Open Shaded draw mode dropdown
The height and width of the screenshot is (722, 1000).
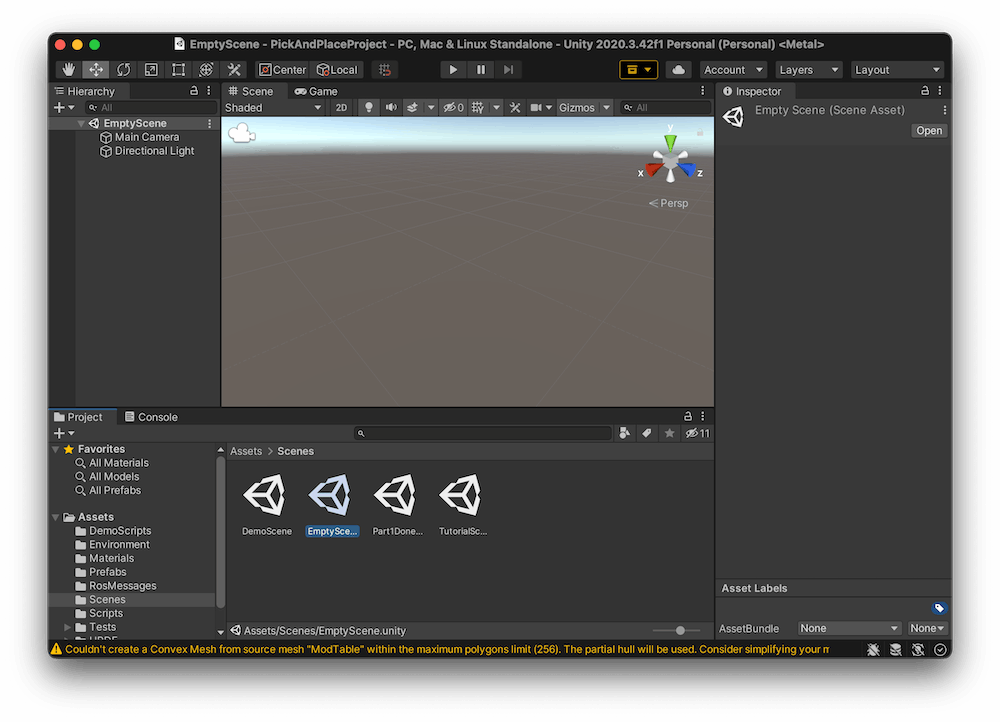pos(273,108)
